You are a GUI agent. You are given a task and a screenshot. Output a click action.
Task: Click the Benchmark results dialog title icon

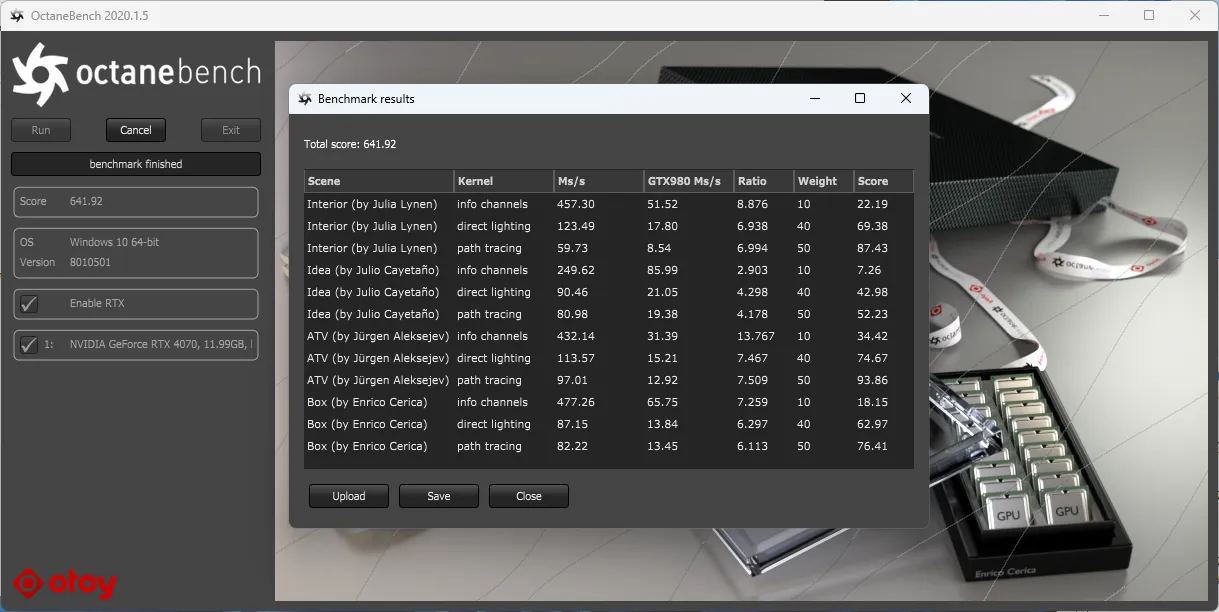click(305, 99)
